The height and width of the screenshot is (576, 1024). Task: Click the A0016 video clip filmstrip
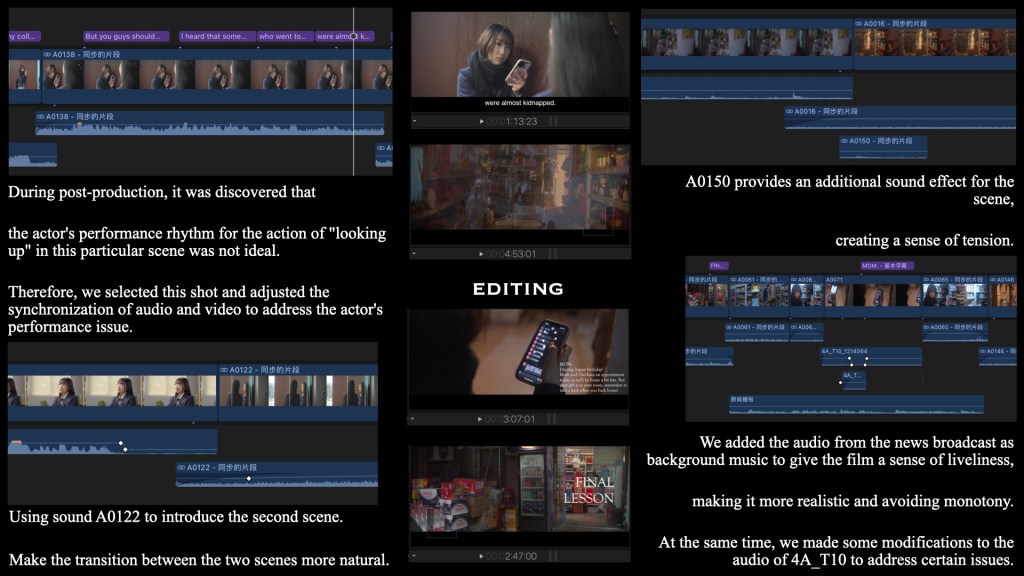point(933,45)
